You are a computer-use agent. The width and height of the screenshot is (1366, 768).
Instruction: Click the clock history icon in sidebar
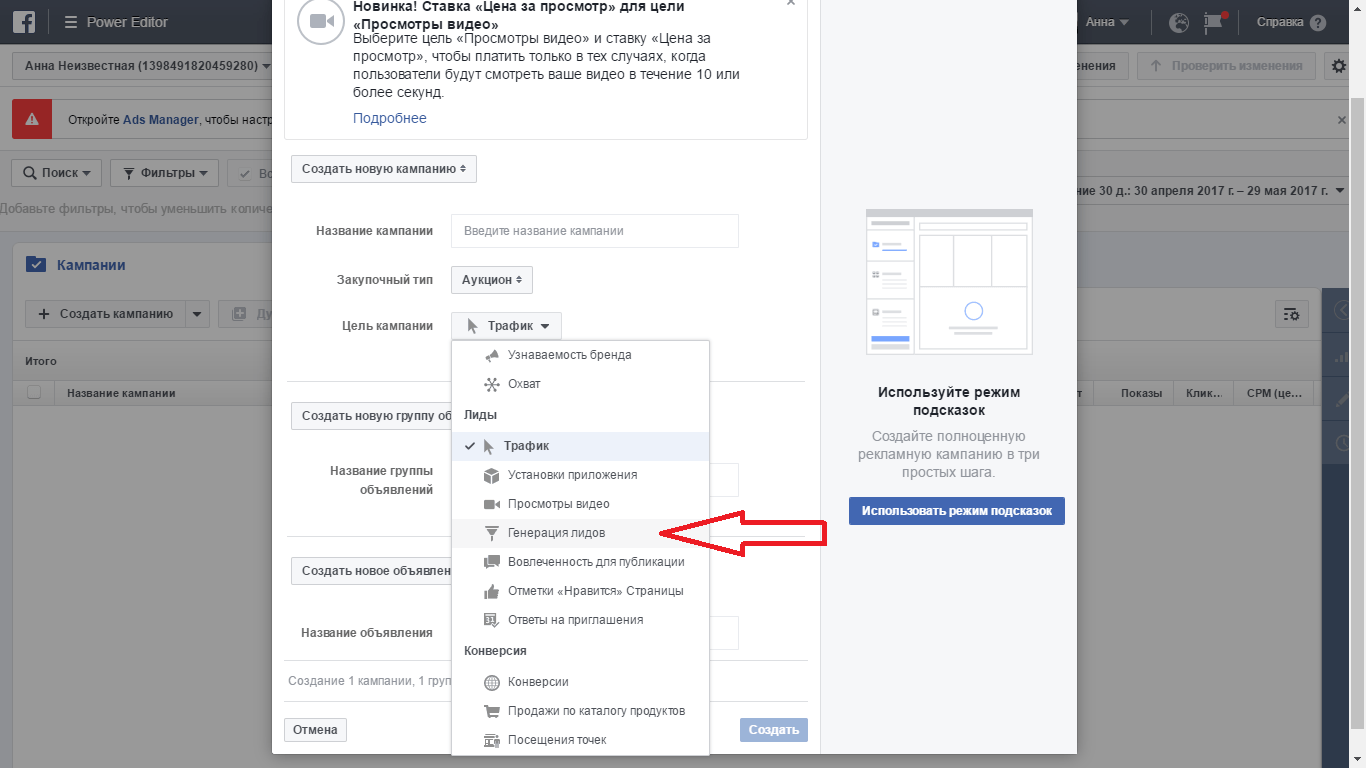tap(1342, 443)
